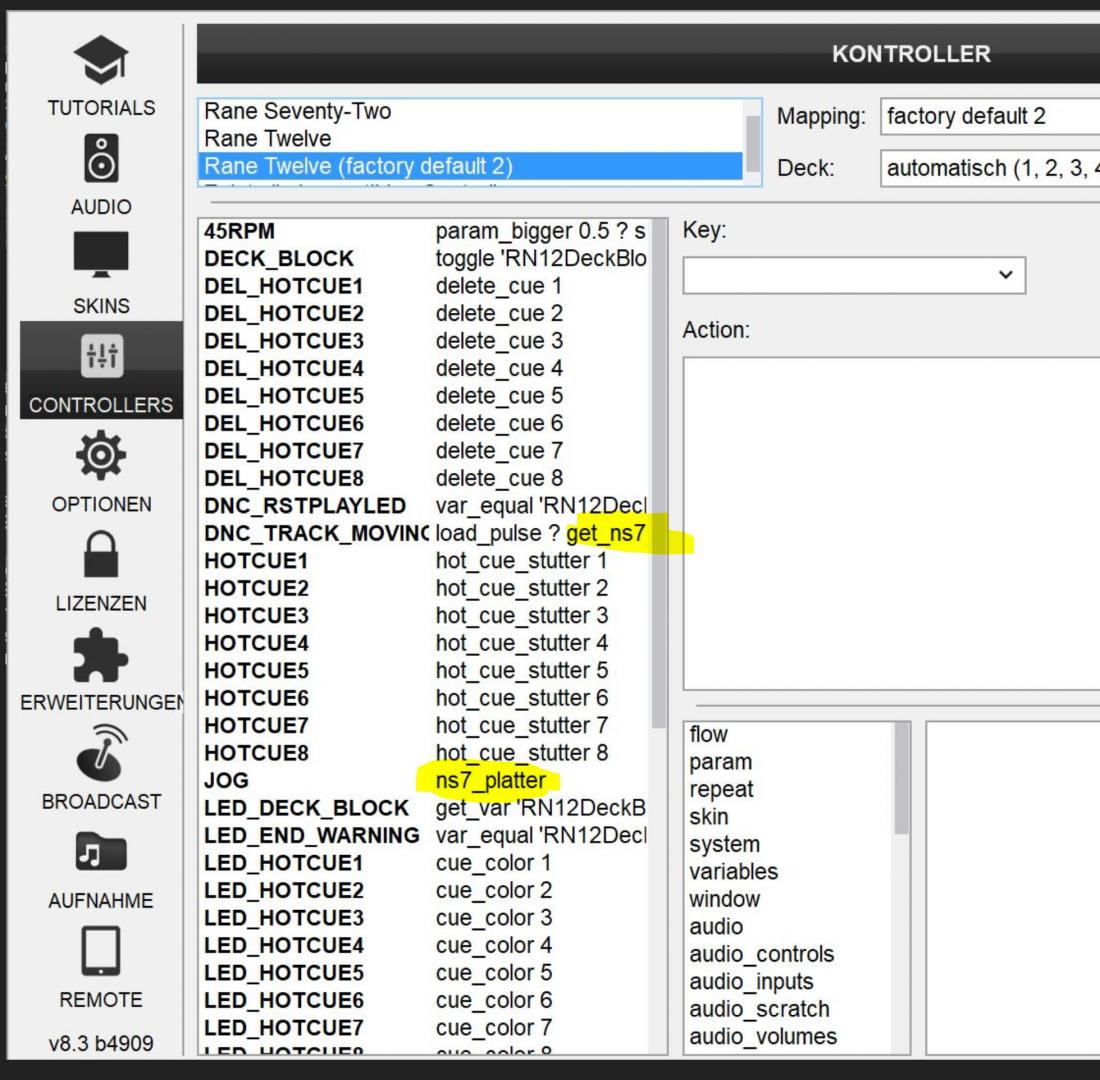
Task: Select the LED_DECK_BLOCK mapping row
Action: (x=425, y=808)
